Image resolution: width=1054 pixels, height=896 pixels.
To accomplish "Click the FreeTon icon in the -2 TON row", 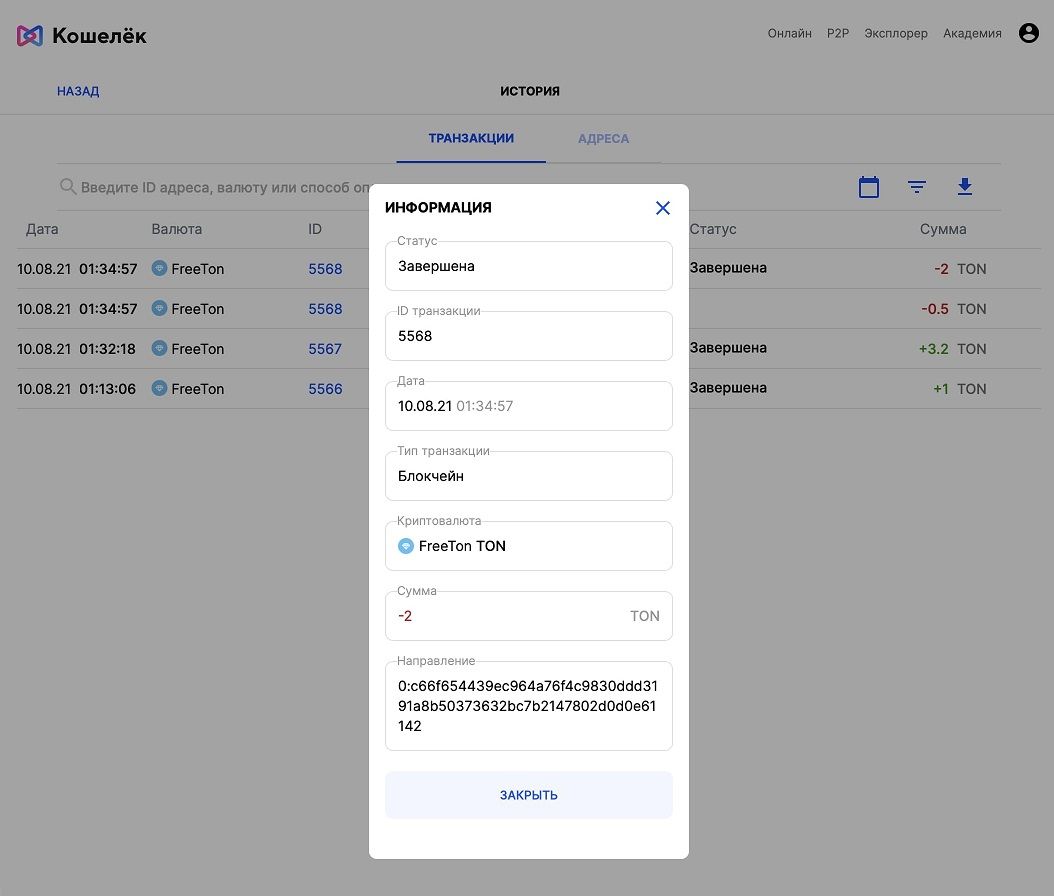I will (159, 268).
